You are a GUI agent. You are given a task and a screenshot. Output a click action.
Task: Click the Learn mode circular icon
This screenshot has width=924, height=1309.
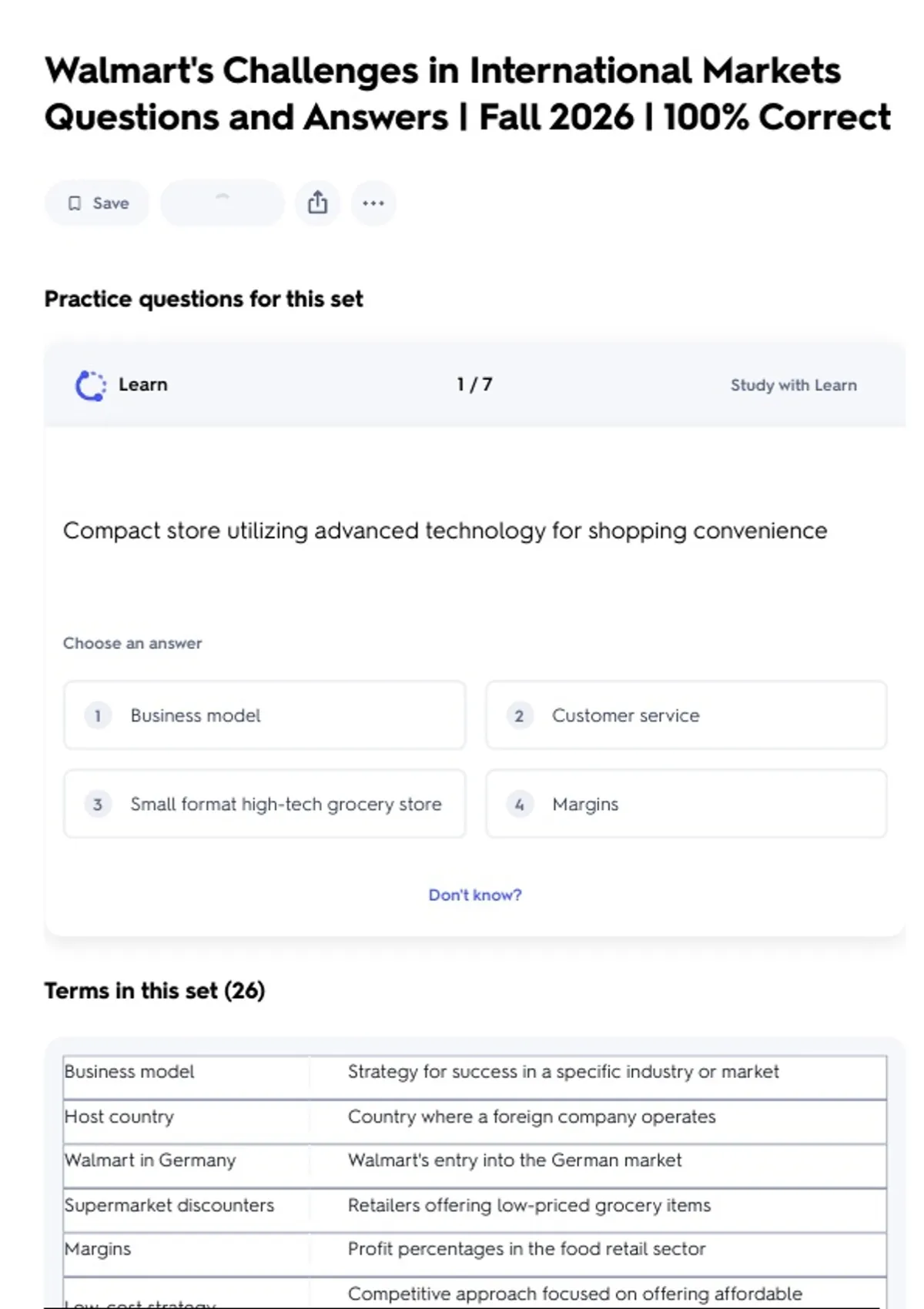(91, 385)
